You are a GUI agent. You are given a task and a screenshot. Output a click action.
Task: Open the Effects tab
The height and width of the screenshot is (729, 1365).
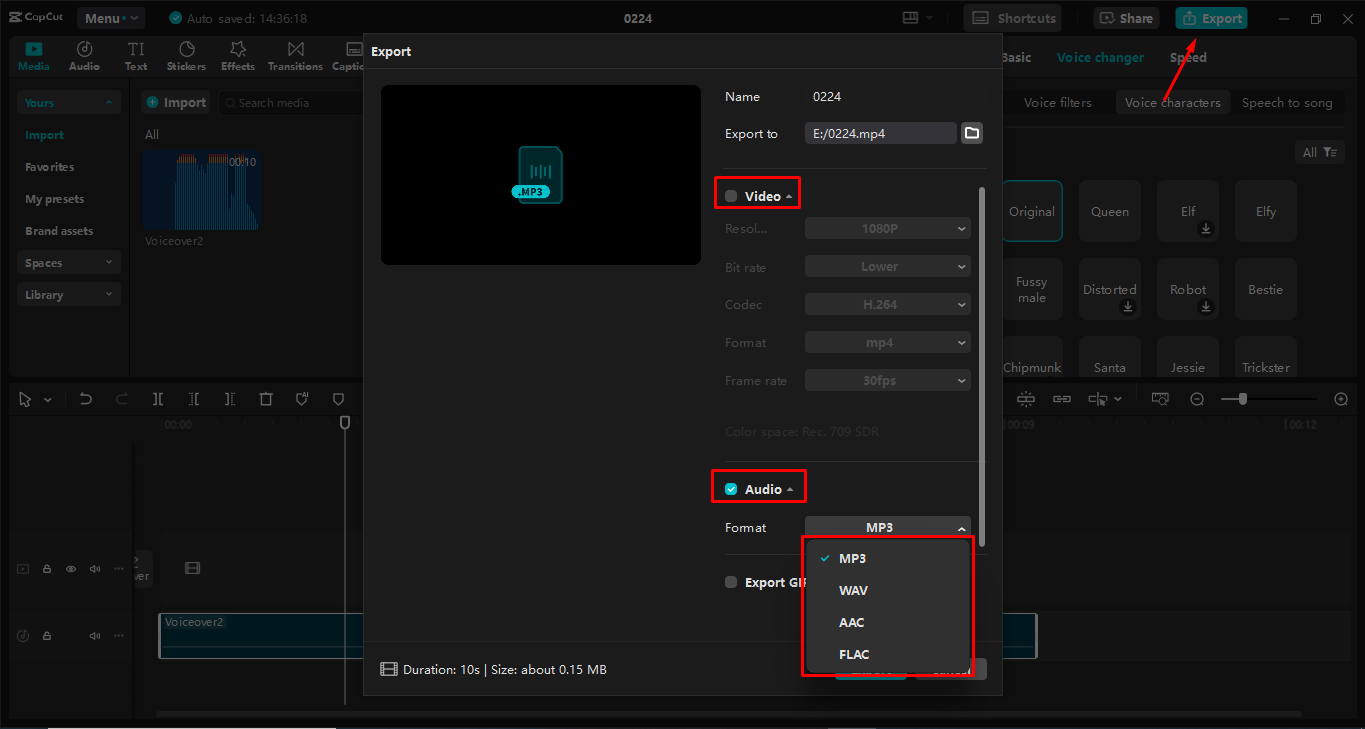click(x=238, y=56)
